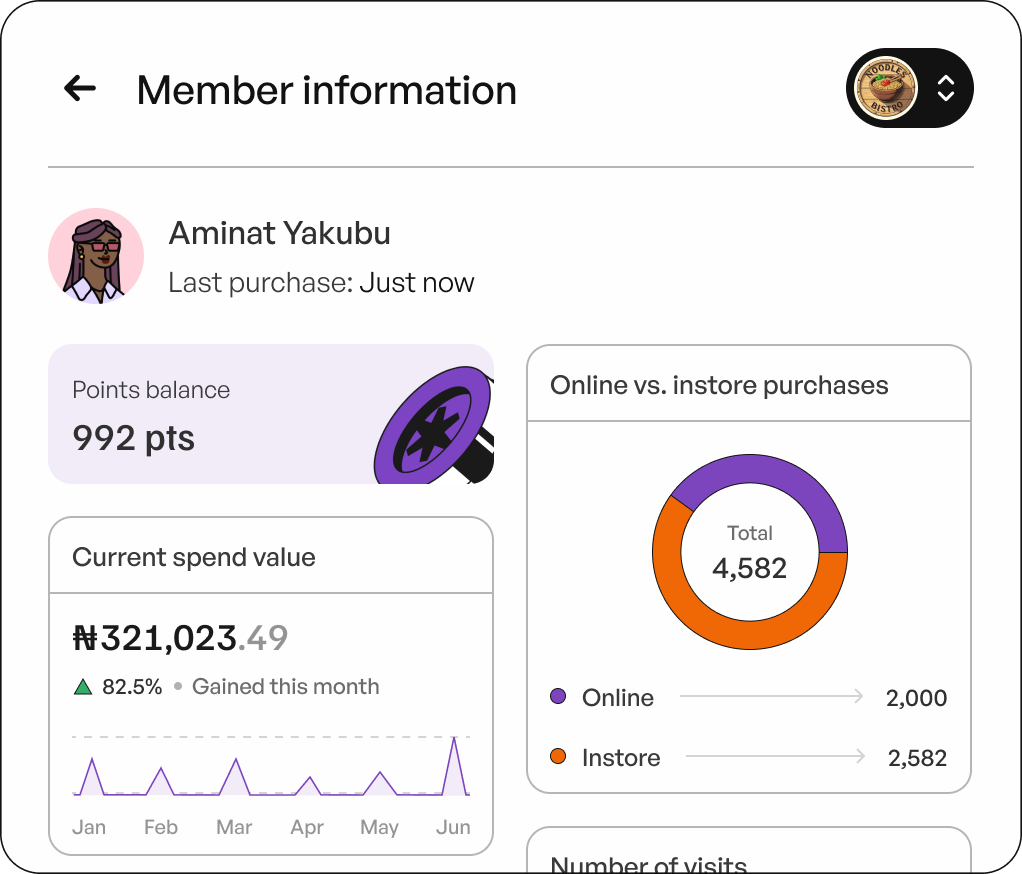Click the purple Online legend dot
Viewport: 1022px width, 874px height.
click(558, 697)
